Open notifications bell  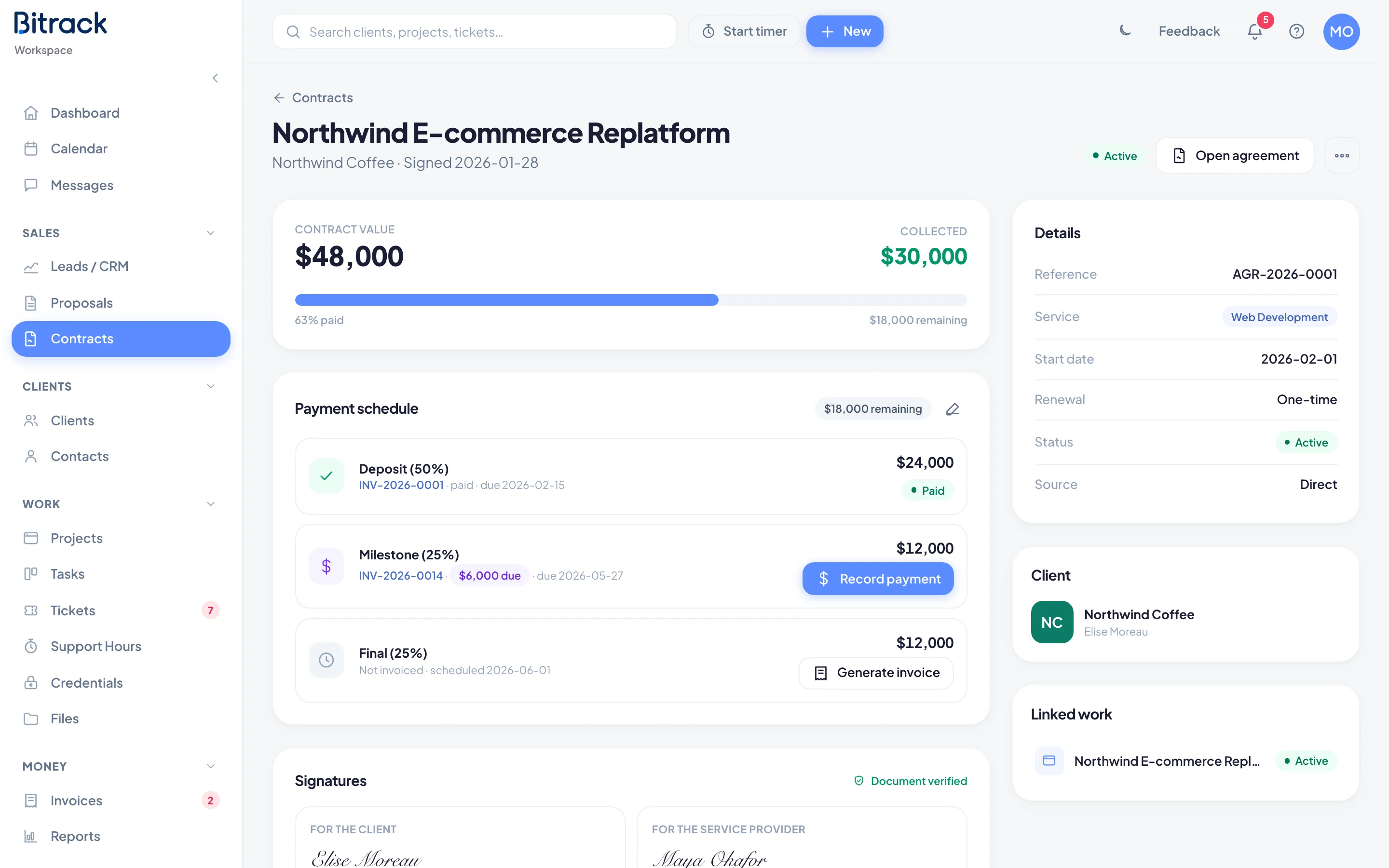click(1255, 31)
